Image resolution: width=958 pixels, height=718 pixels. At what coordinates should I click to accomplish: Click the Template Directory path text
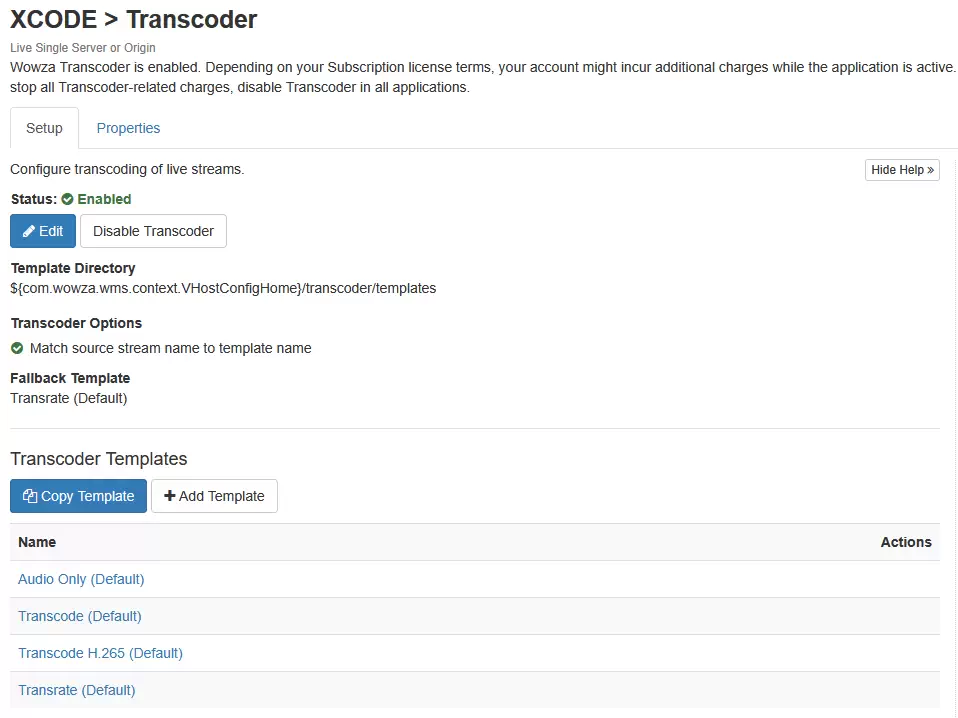click(x=223, y=288)
